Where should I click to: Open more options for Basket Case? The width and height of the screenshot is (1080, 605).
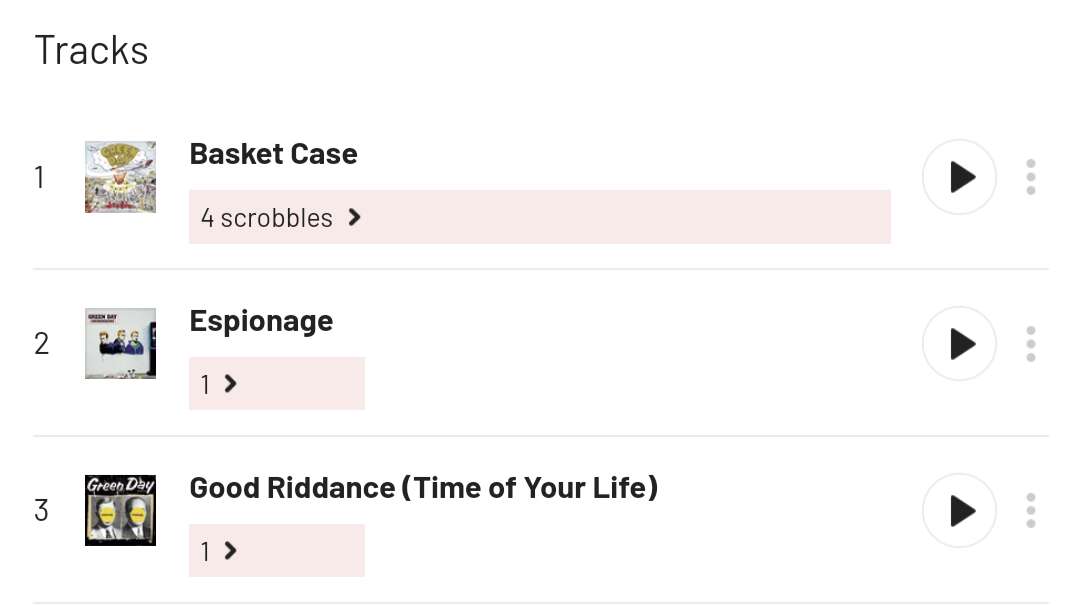click(1031, 177)
